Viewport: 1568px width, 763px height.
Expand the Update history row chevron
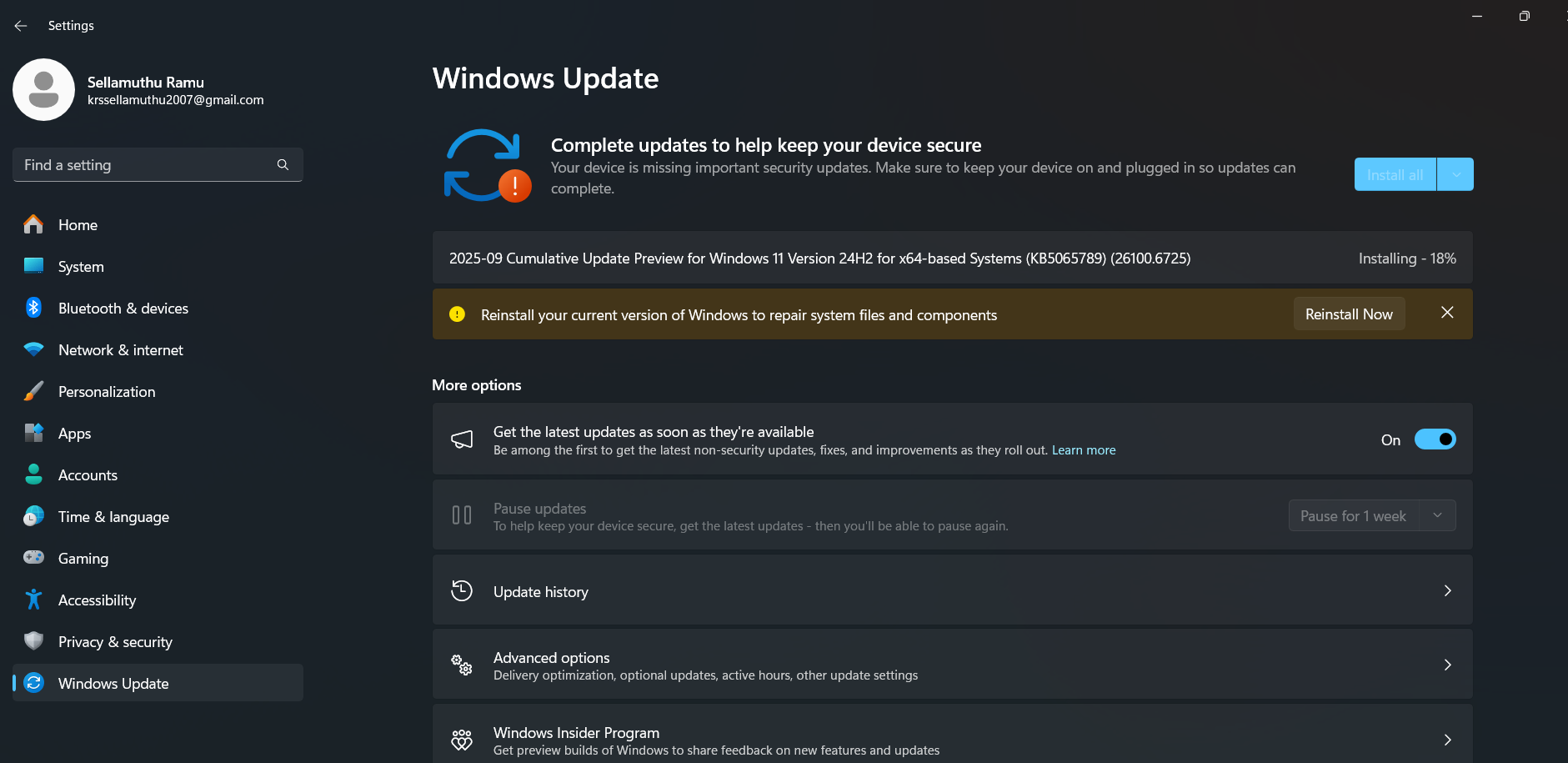pos(1448,590)
